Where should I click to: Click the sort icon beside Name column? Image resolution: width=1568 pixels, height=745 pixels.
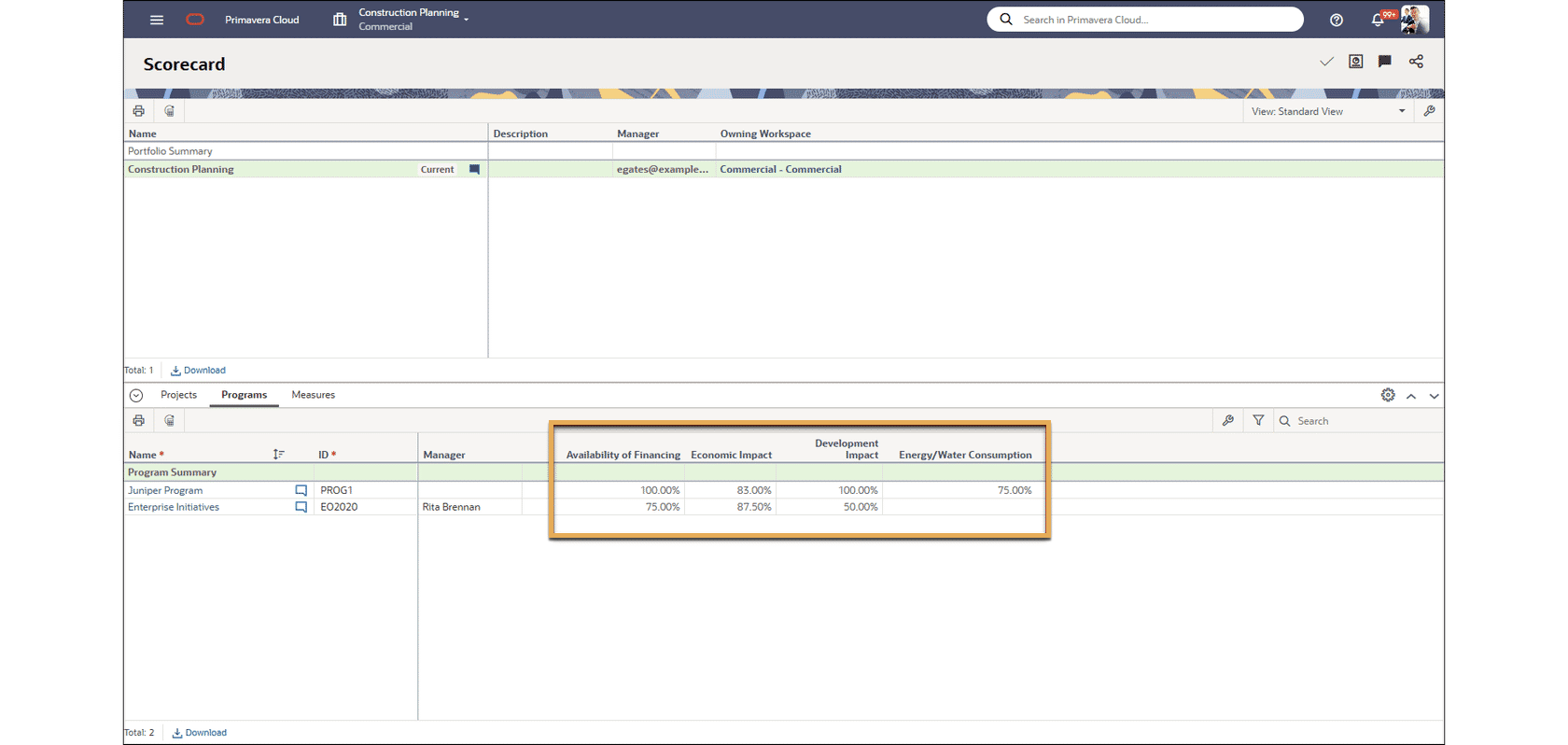tap(278, 455)
